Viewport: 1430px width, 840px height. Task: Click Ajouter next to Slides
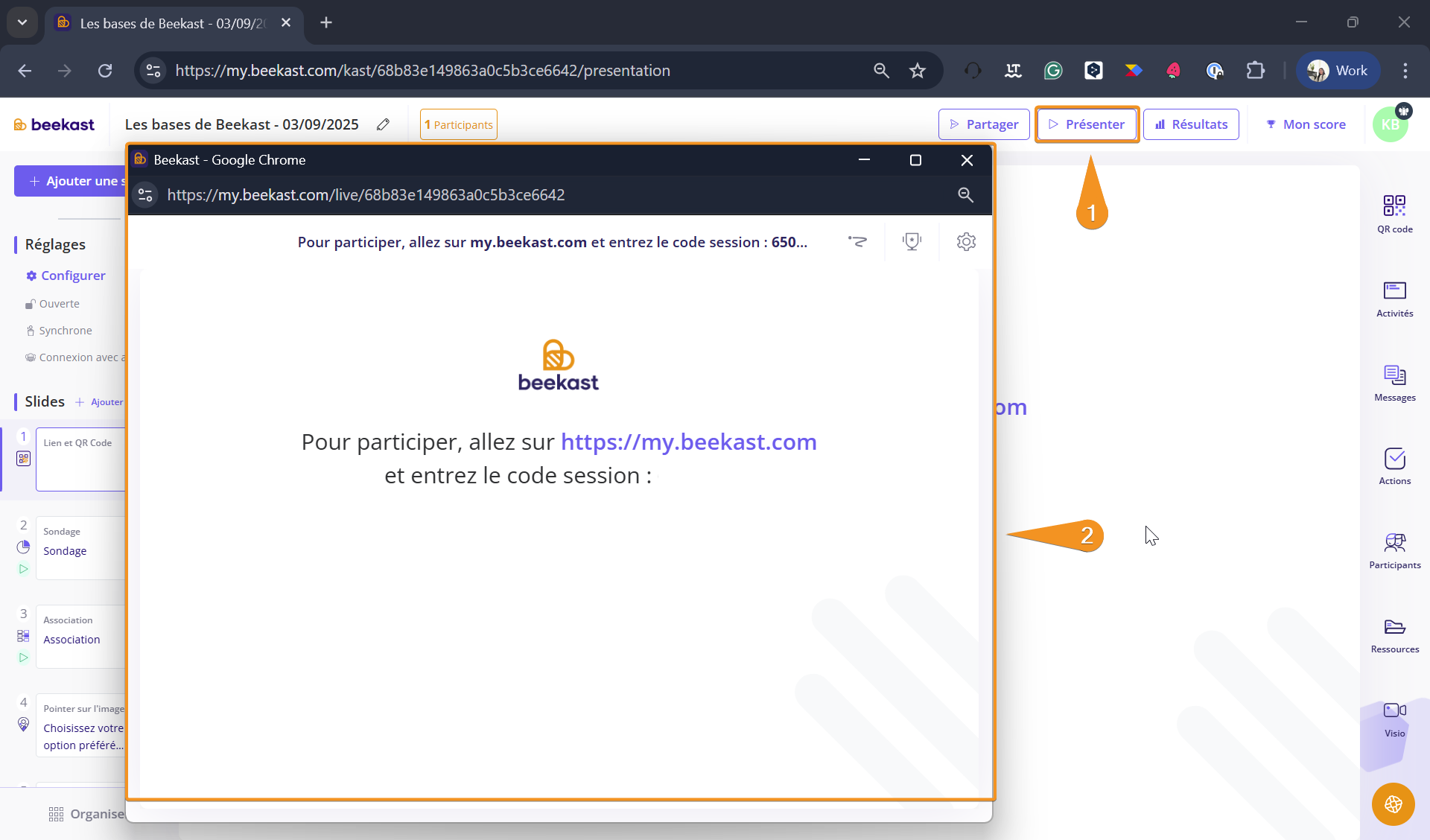tap(99, 402)
